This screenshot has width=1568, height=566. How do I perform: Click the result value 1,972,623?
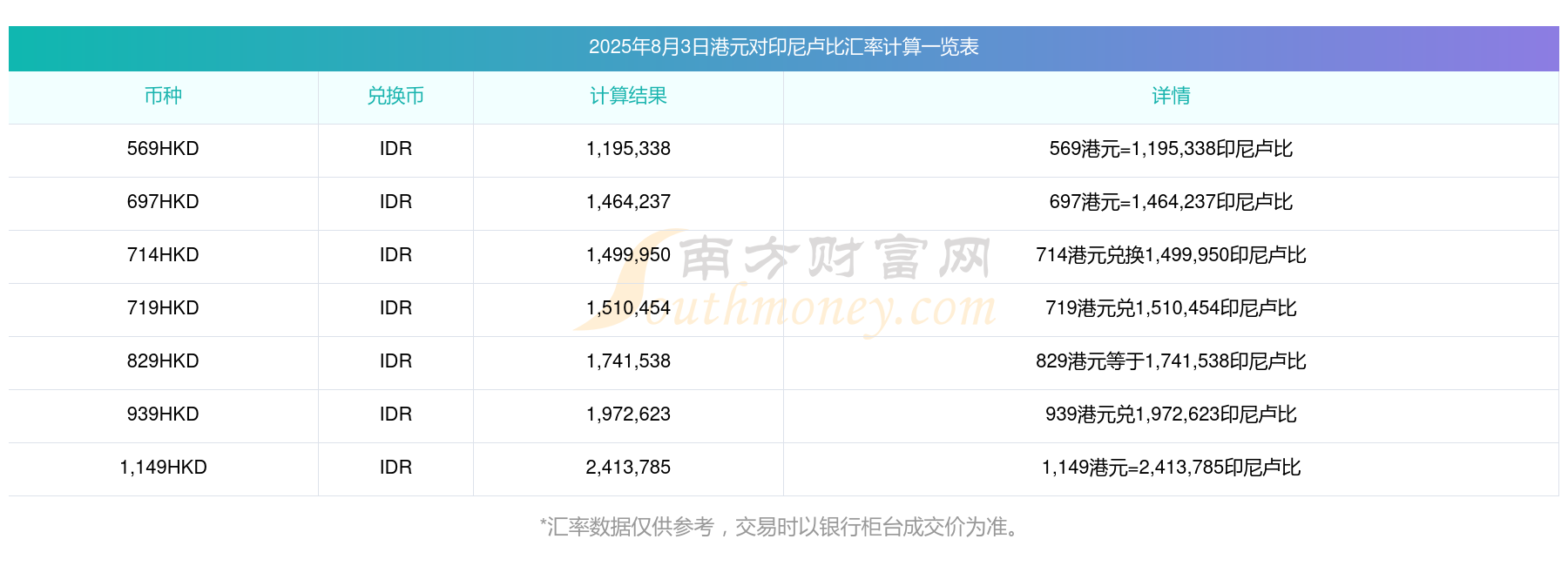click(628, 414)
